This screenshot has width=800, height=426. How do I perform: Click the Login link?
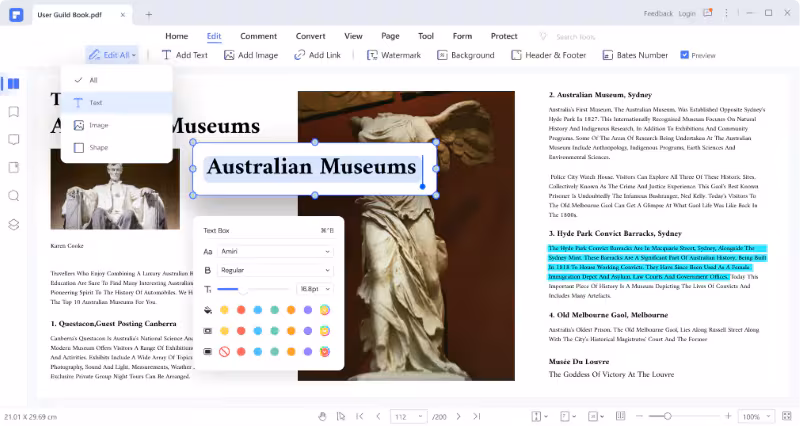pos(687,14)
